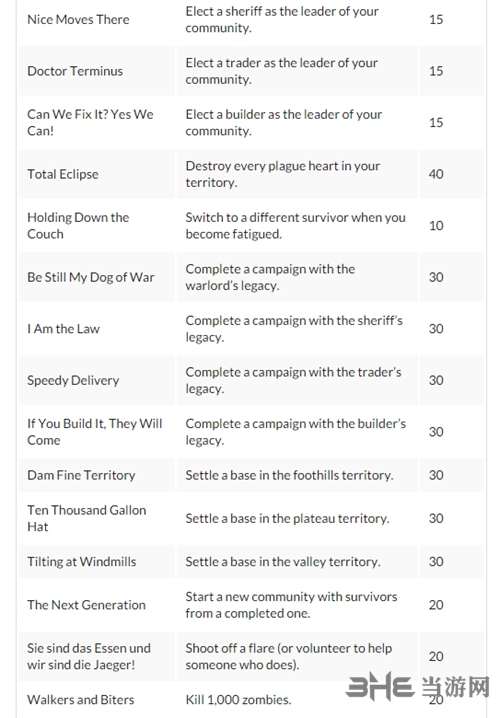Click the 'Total Eclipse' achievement name

pos(63,174)
